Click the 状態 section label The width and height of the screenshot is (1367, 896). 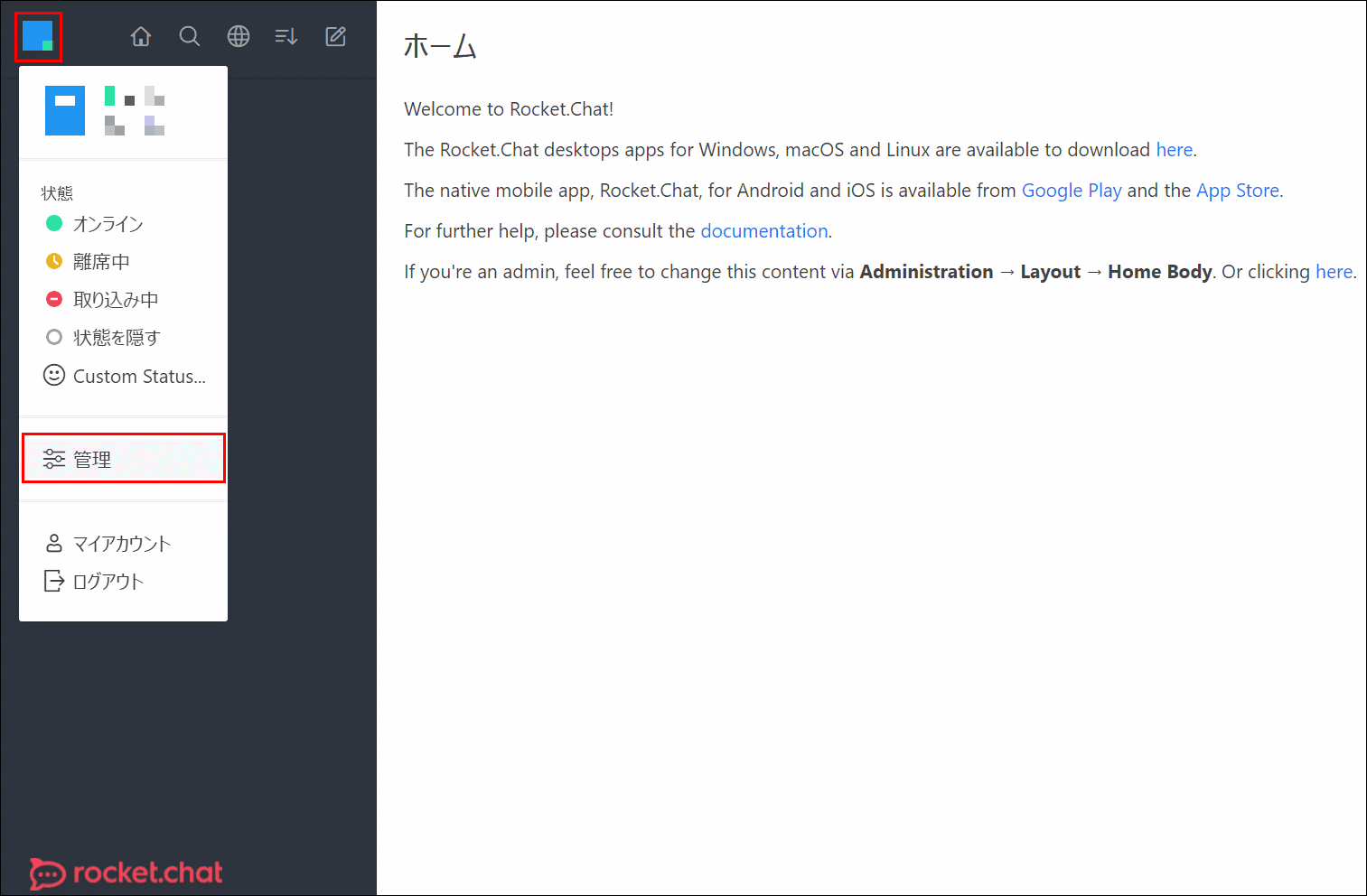click(x=57, y=192)
